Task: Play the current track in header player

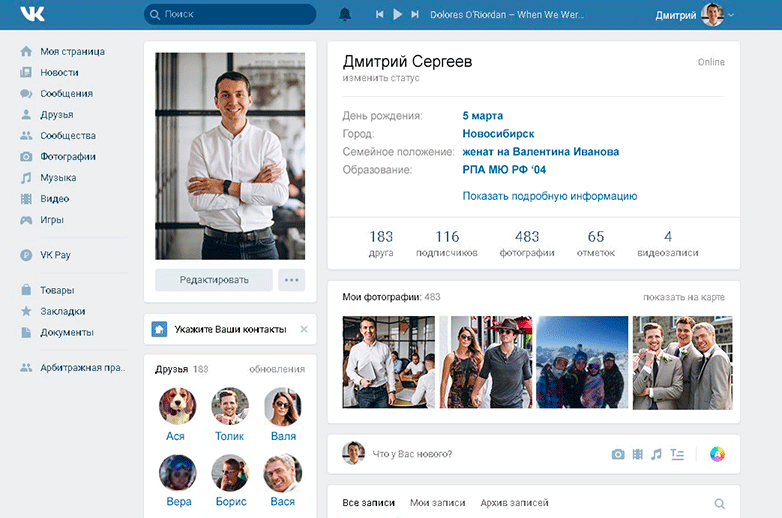Action: click(397, 14)
